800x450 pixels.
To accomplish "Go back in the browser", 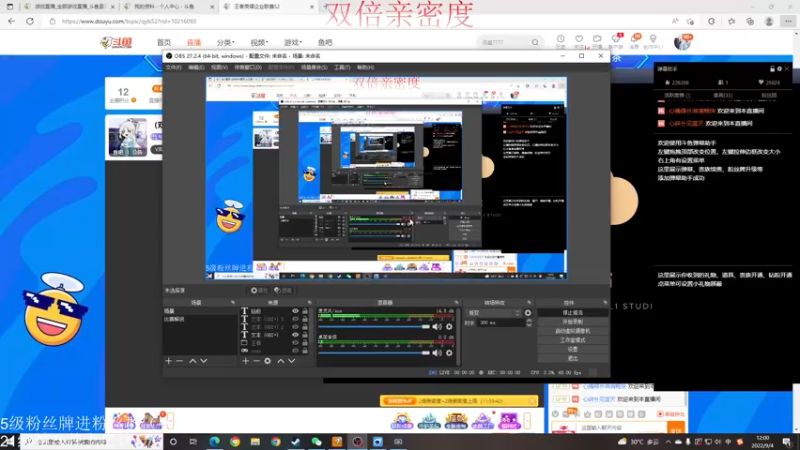I will (12, 21).
